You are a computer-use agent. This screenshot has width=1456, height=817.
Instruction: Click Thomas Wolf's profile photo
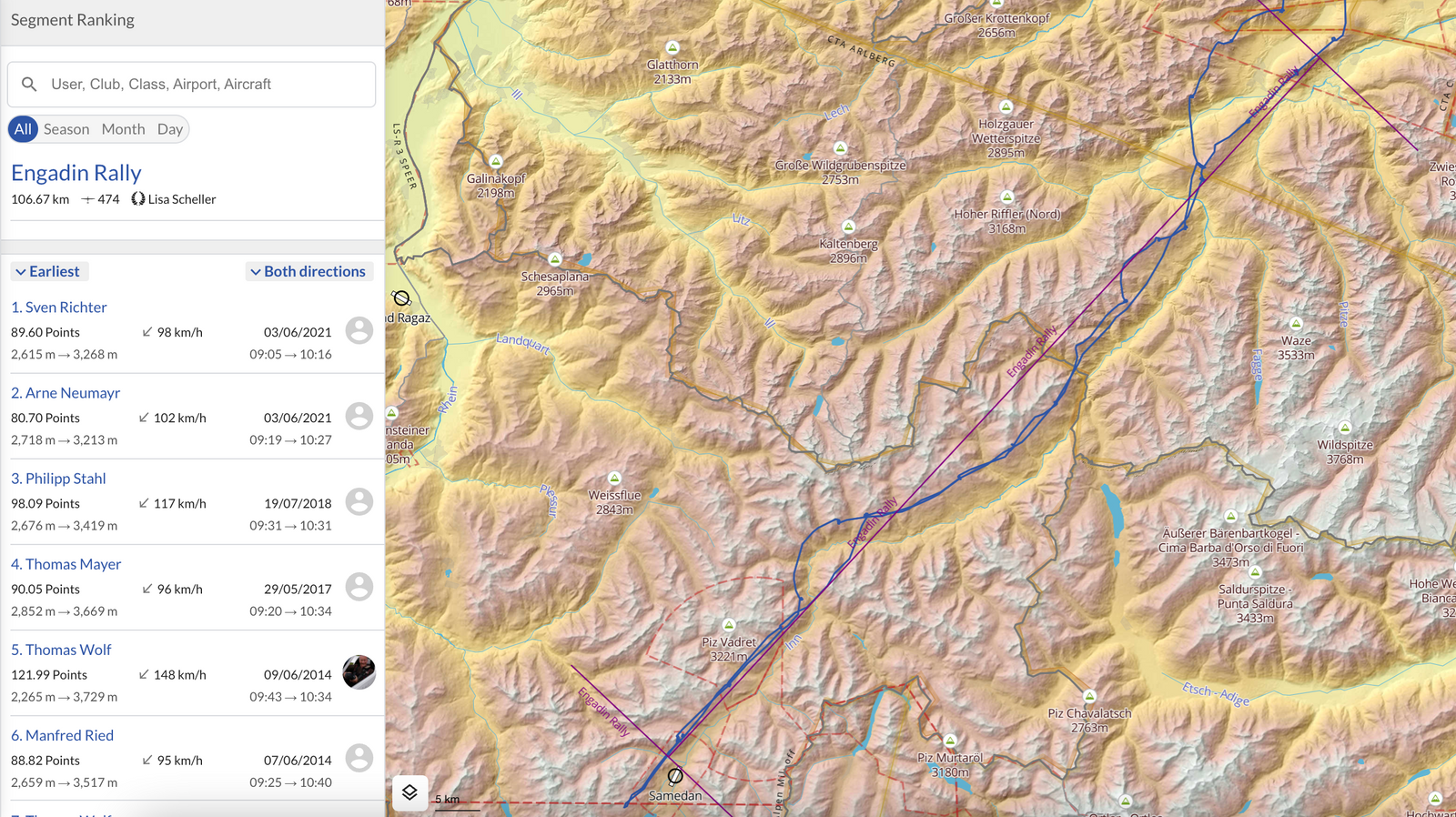point(359,672)
